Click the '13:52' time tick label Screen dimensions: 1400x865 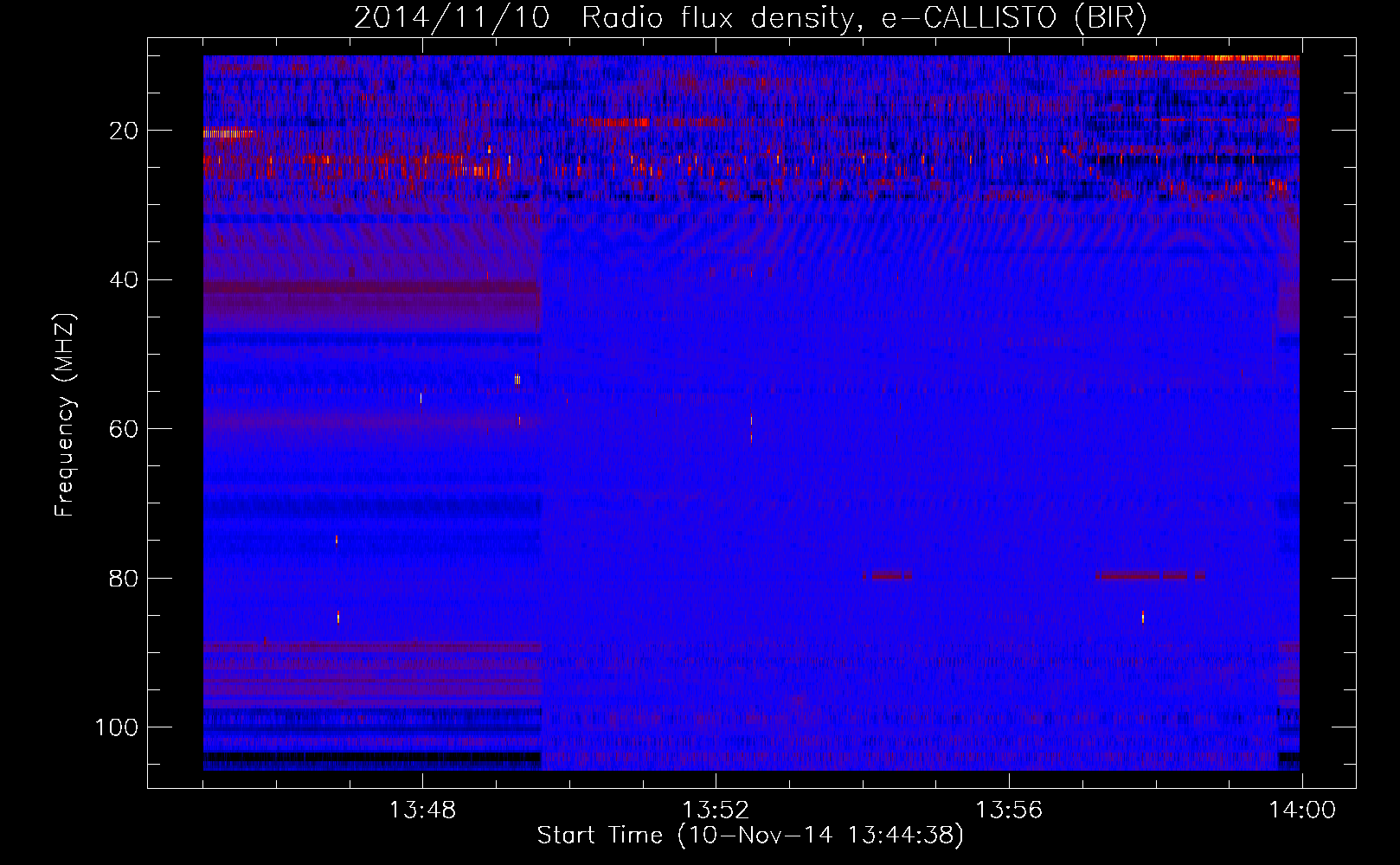[716, 811]
